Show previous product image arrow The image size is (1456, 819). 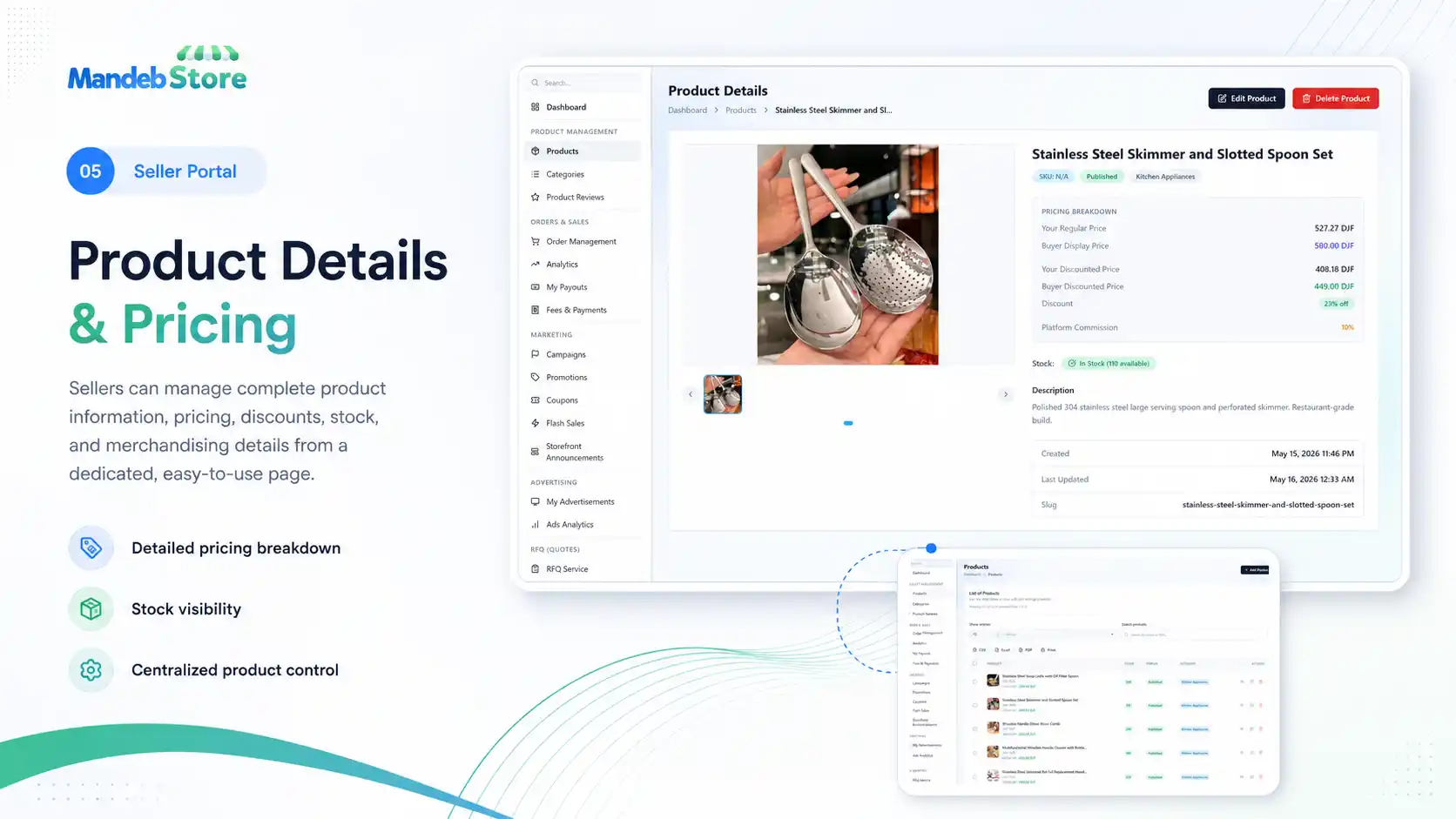tap(691, 394)
